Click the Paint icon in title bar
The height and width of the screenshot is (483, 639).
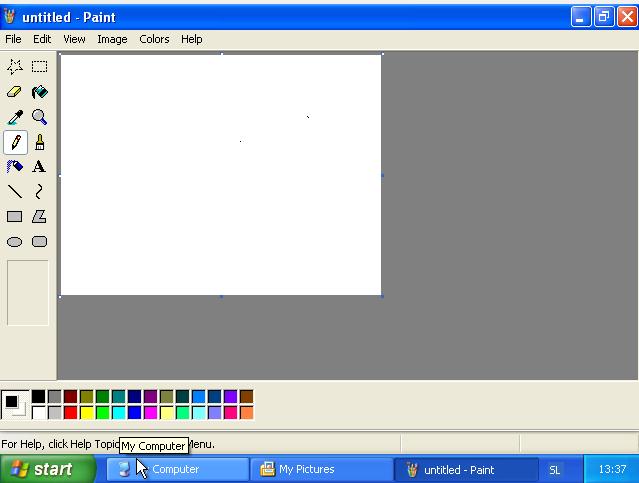coord(10,17)
